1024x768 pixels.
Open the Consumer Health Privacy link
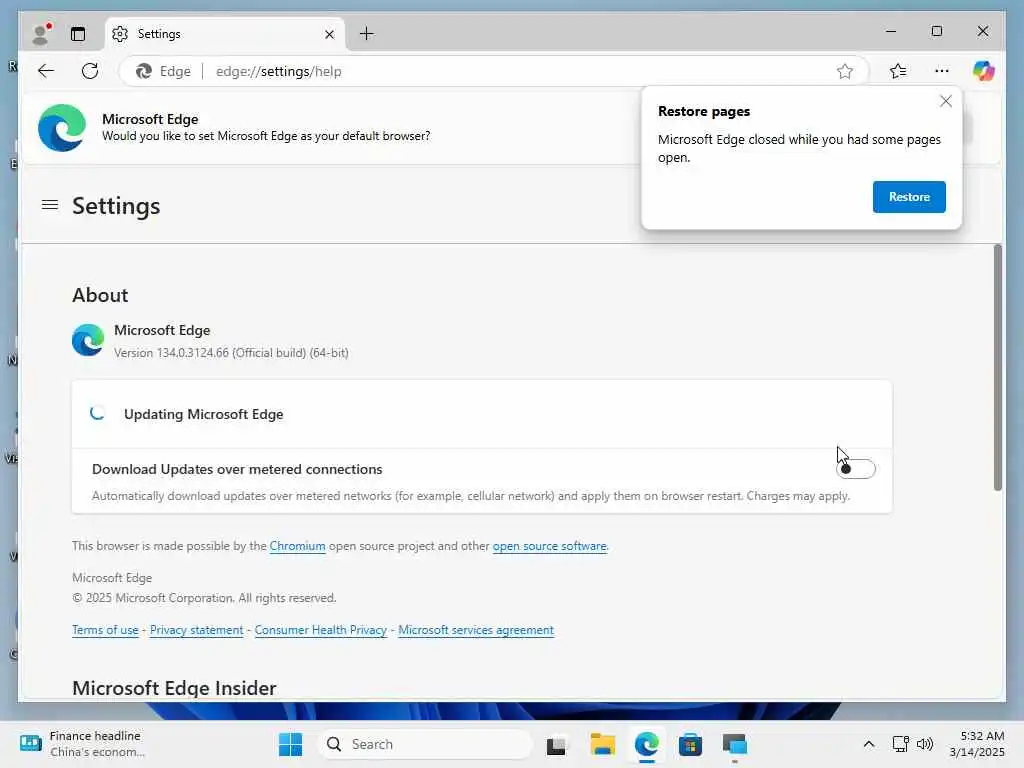tap(321, 630)
